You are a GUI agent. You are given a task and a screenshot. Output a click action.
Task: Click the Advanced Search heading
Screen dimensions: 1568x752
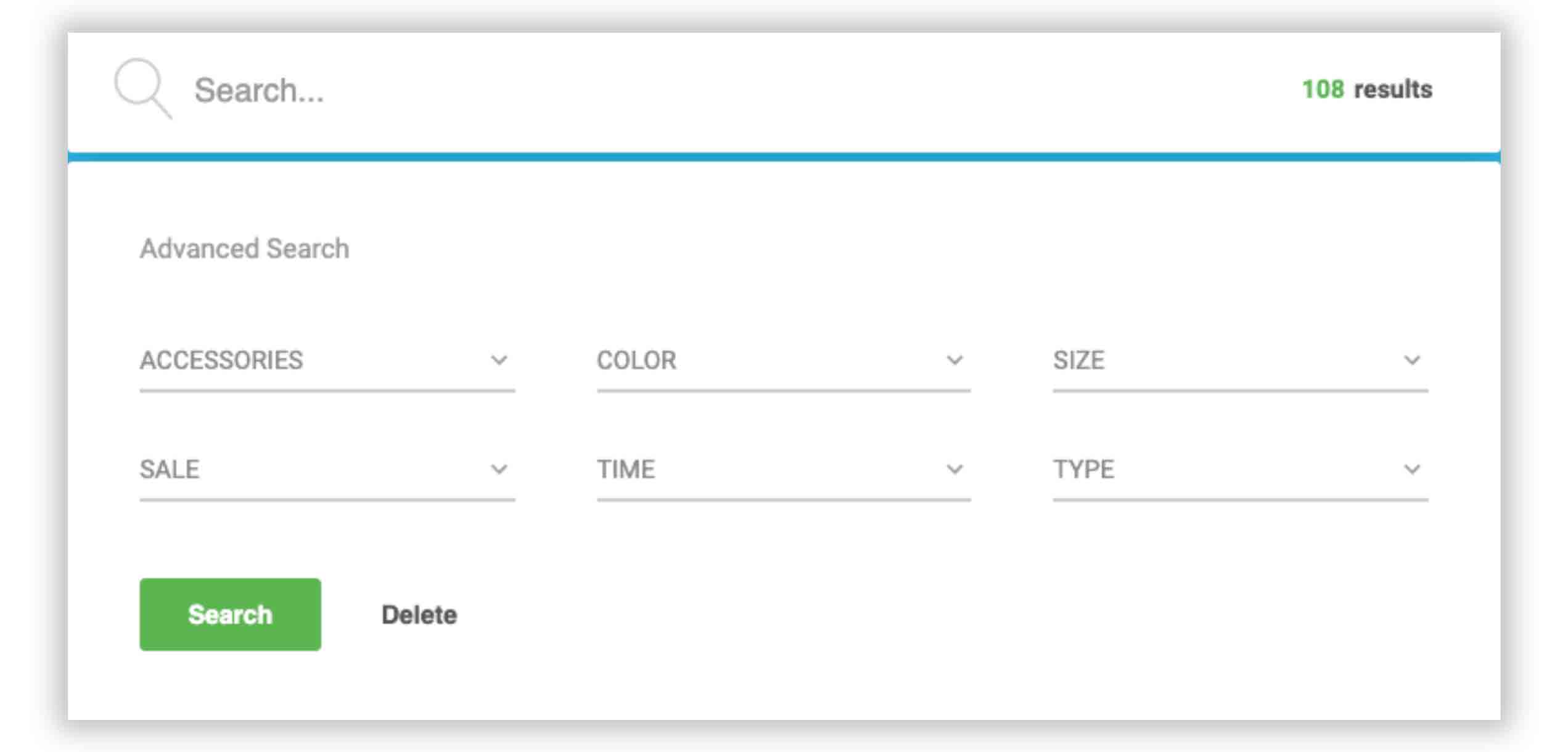[244, 249]
